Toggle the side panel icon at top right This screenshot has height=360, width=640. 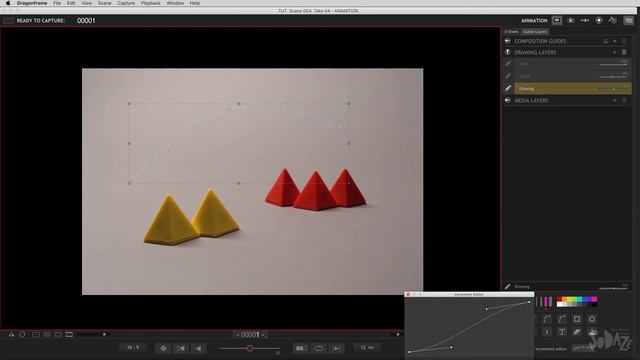tap(629, 20)
